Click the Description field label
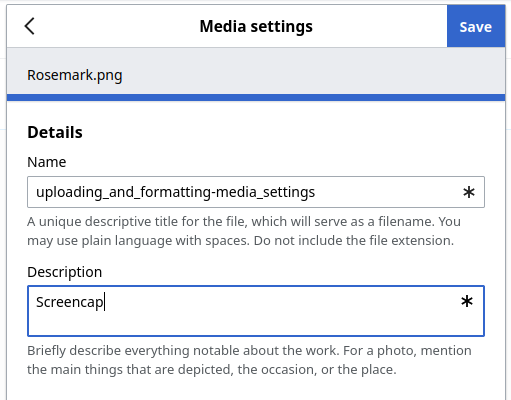Screen dimensions: 511x400 click(x=65, y=272)
